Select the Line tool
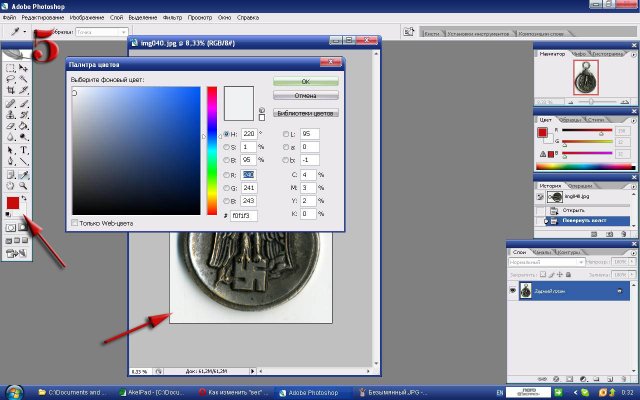The height and width of the screenshot is (400, 640). pos(23,161)
